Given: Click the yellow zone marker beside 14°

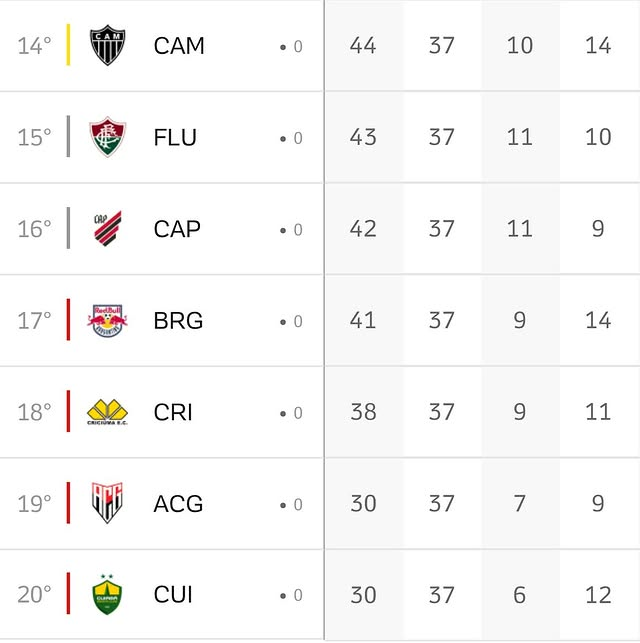Looking at the screenshot, I should pyautogui.click(x=68, y=45).
